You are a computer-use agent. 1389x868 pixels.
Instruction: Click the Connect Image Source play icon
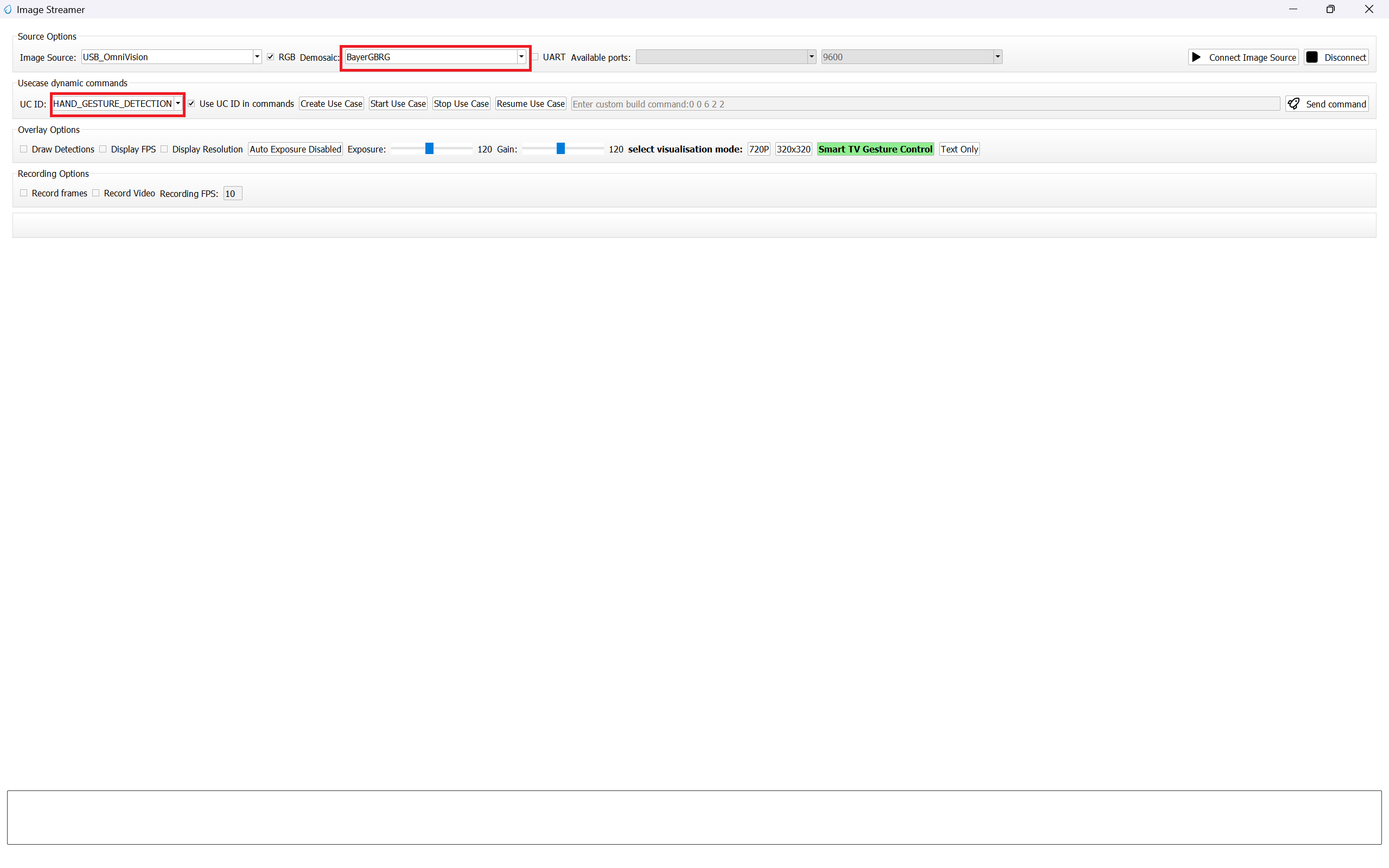tap(1196, 58)
